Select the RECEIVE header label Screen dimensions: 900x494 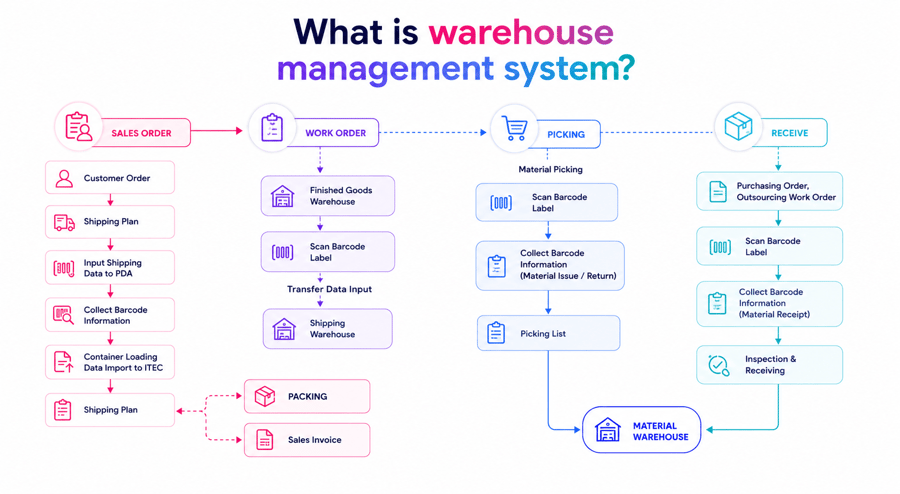tap(790, 133)
